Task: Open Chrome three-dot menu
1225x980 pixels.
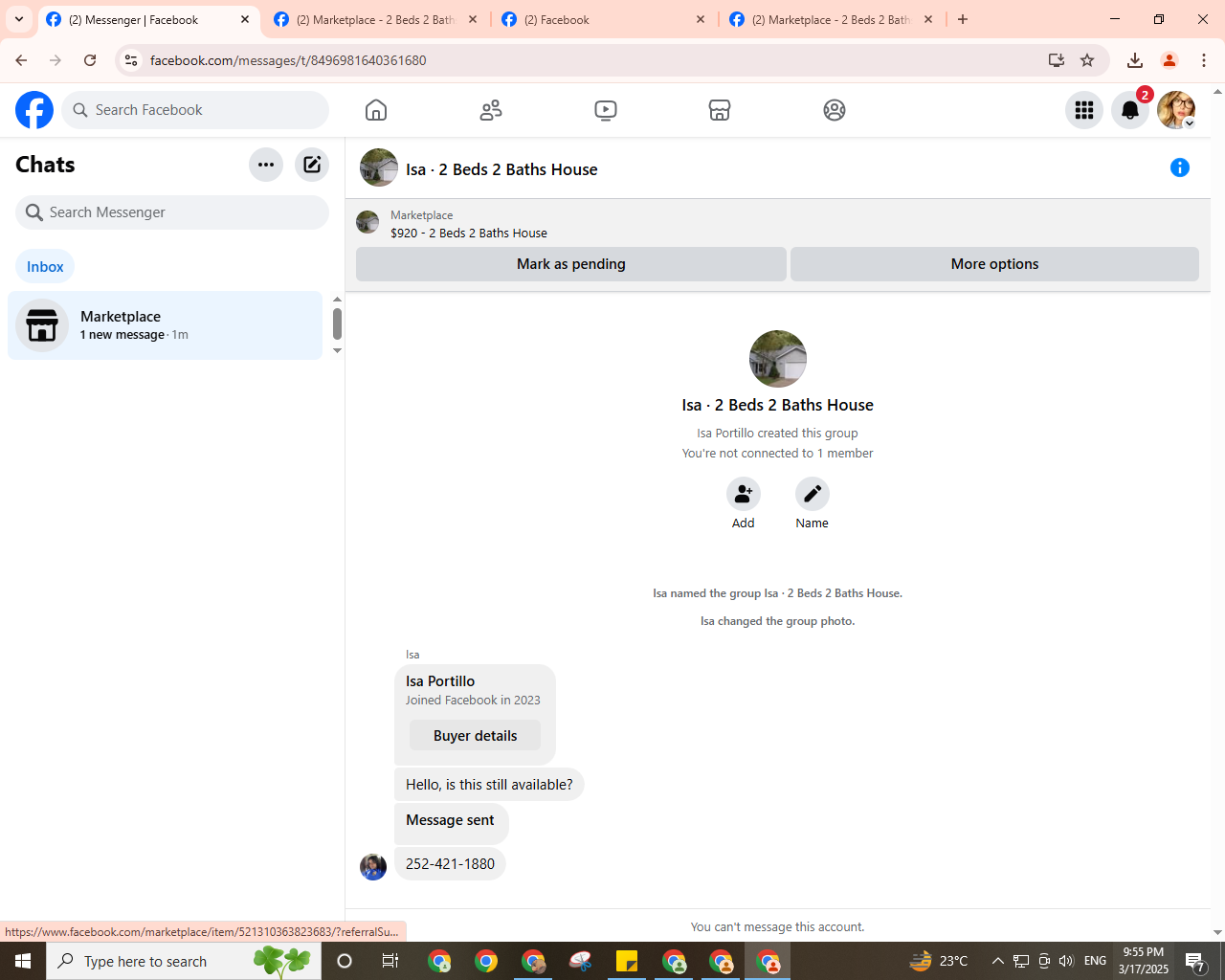Action: (x=1204, y=60)
